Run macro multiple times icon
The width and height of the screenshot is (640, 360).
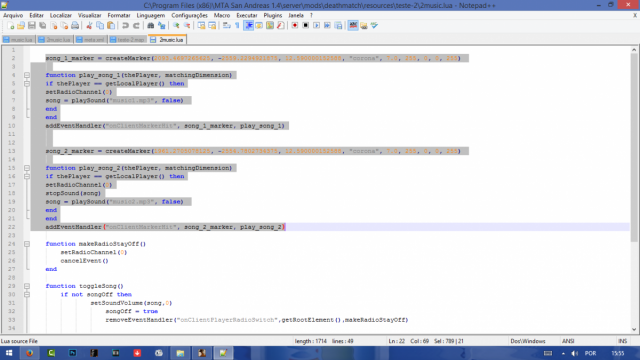327,26
